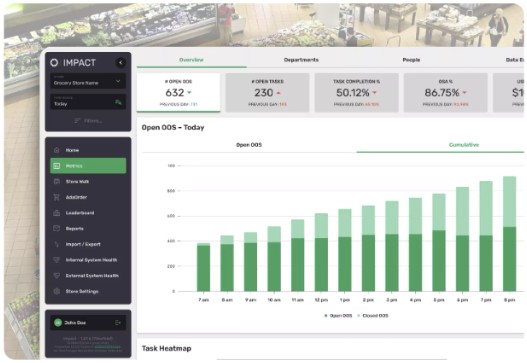Switch to the Overview tab
The width and height of the screenshot is (527, 363).
click(192, 60)
